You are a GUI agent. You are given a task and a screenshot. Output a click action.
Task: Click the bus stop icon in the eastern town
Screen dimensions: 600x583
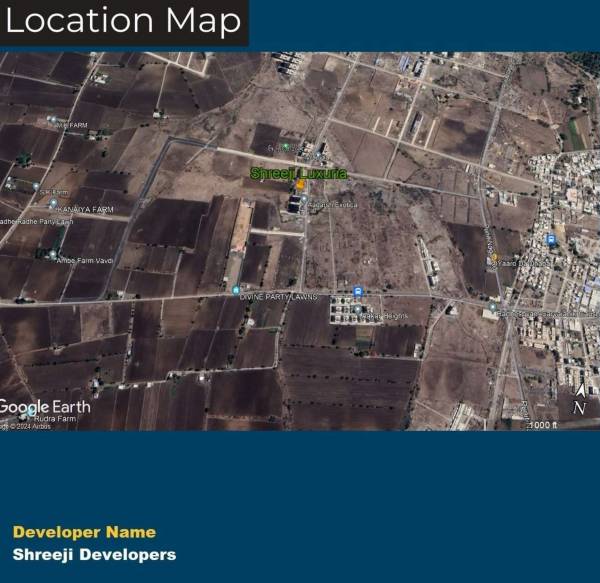click(x=551, y=240)
